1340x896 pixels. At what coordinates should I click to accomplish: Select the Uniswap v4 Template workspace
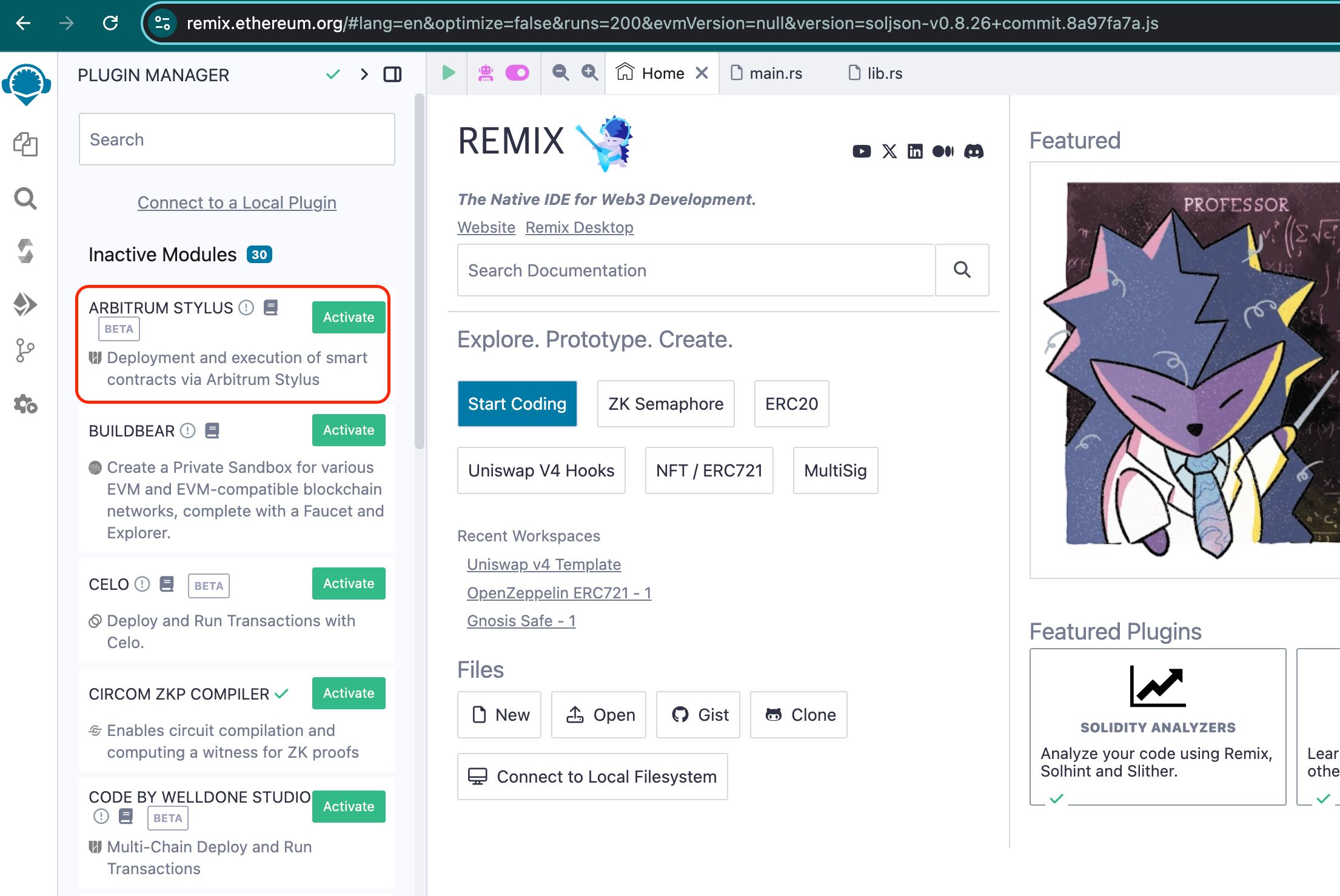click(x=543, y=564)
